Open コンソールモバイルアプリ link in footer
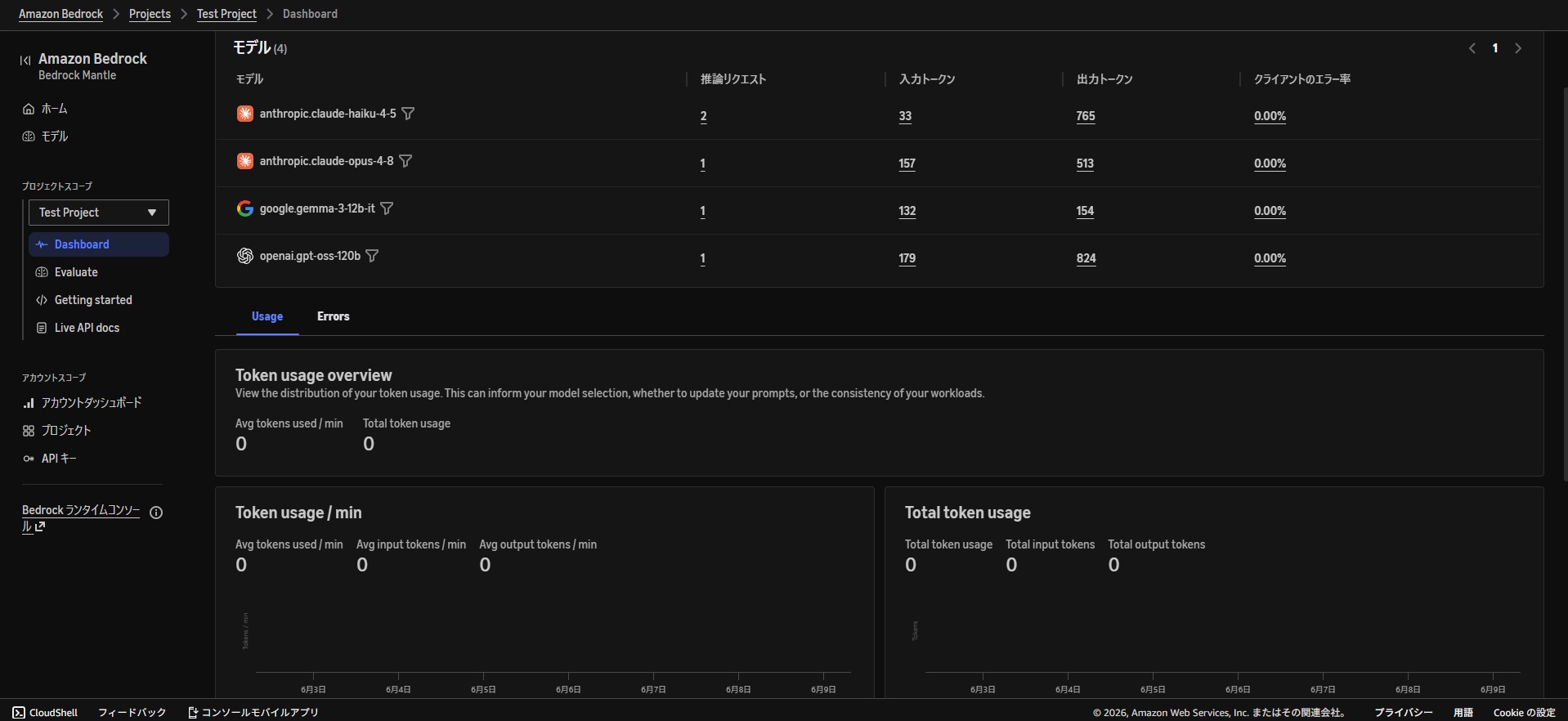The image size is (1568, 721). pyautogui.click(x=253, y=713)
